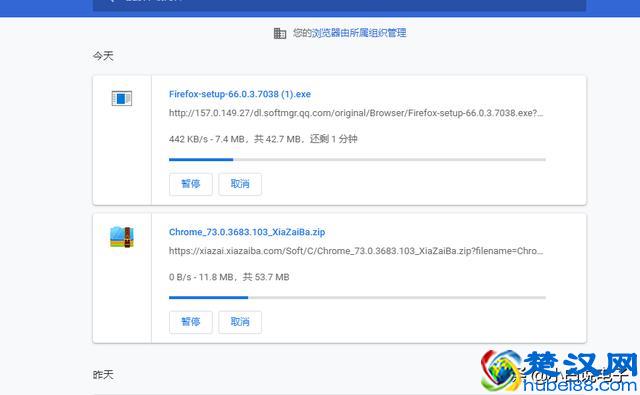640x395 pixels.
Task: Pause the Firefox setup download
Action: pyautogui.click(x=191, y=184)
